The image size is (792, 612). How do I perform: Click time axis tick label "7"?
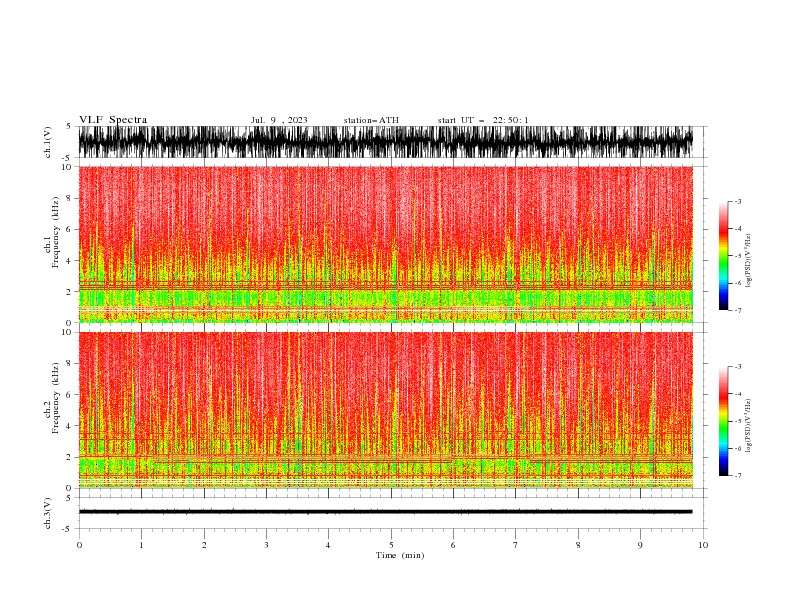pos(515,545)
